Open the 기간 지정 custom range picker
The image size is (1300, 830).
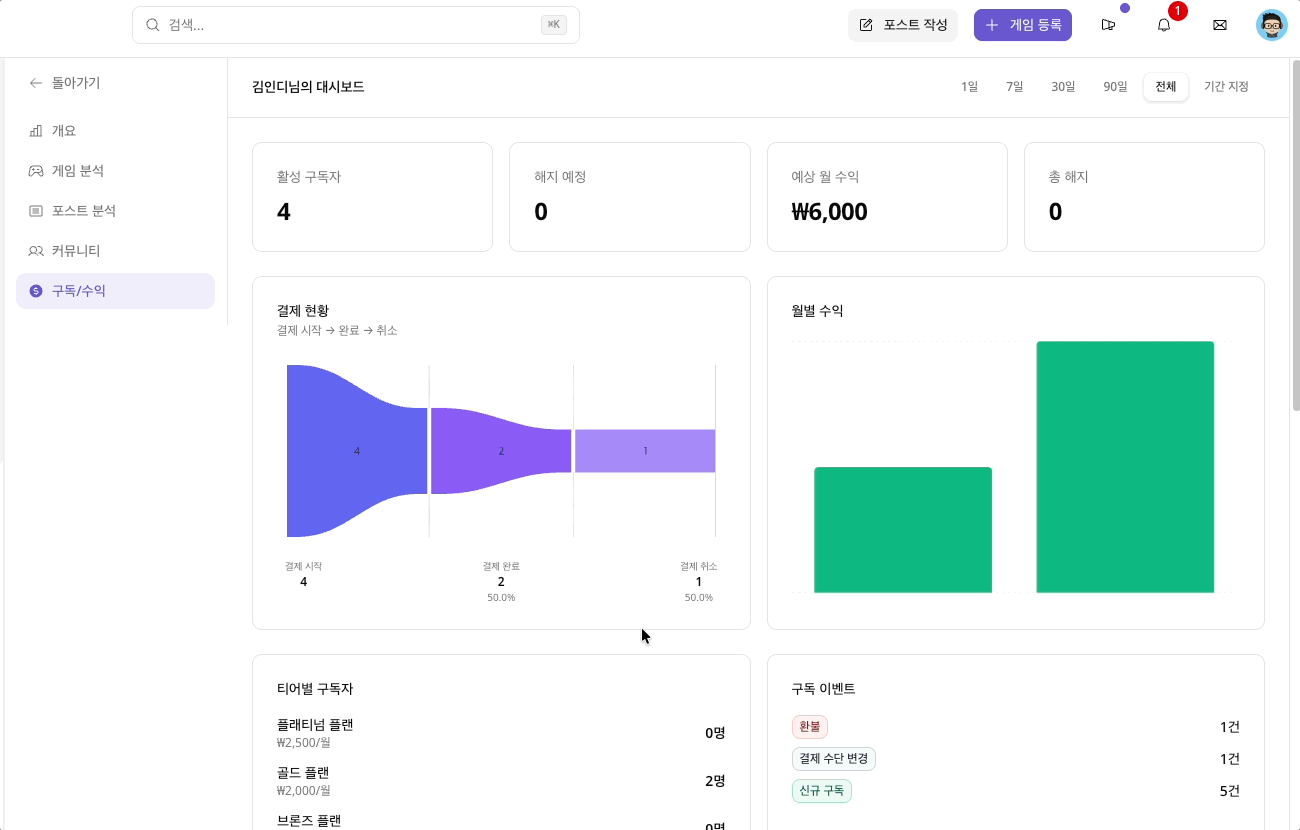click(1226, 87)
